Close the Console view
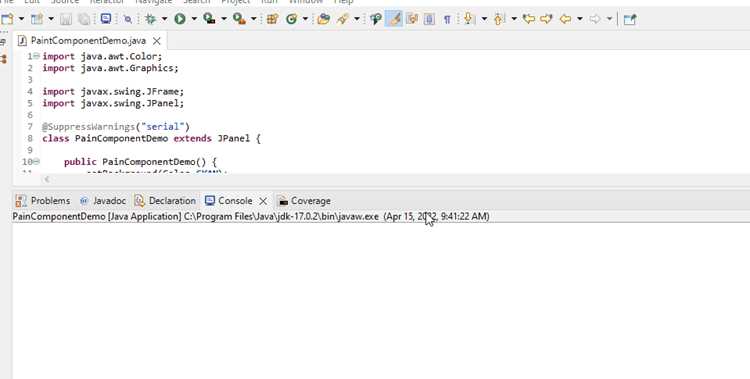This screenshot has height=379, width=750. click(x=263, y=201)
